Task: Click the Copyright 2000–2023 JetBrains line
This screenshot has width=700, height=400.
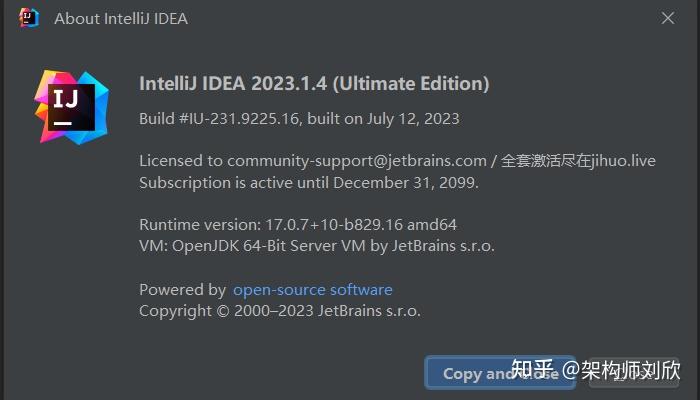Action: [279, 311]
